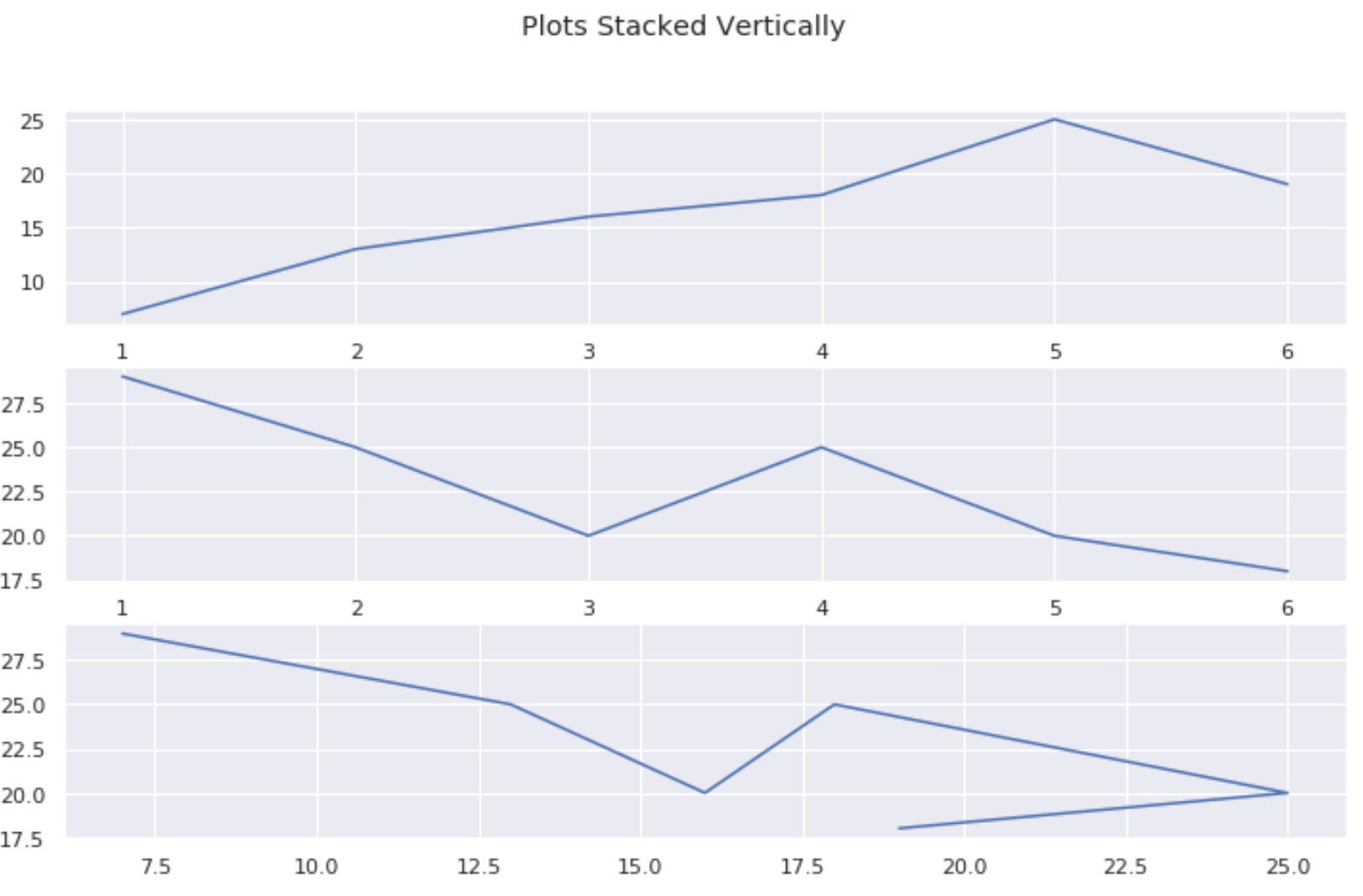The width and height of the screenshot is (1363, 896).
Task: Click the middle plot's y-axis label 22.5
Action: pyautogui.click(x=23, y=494)
